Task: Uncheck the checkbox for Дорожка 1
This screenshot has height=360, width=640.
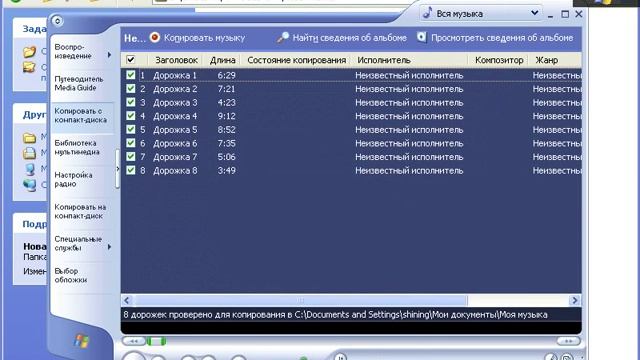Action: click(131, 75)
